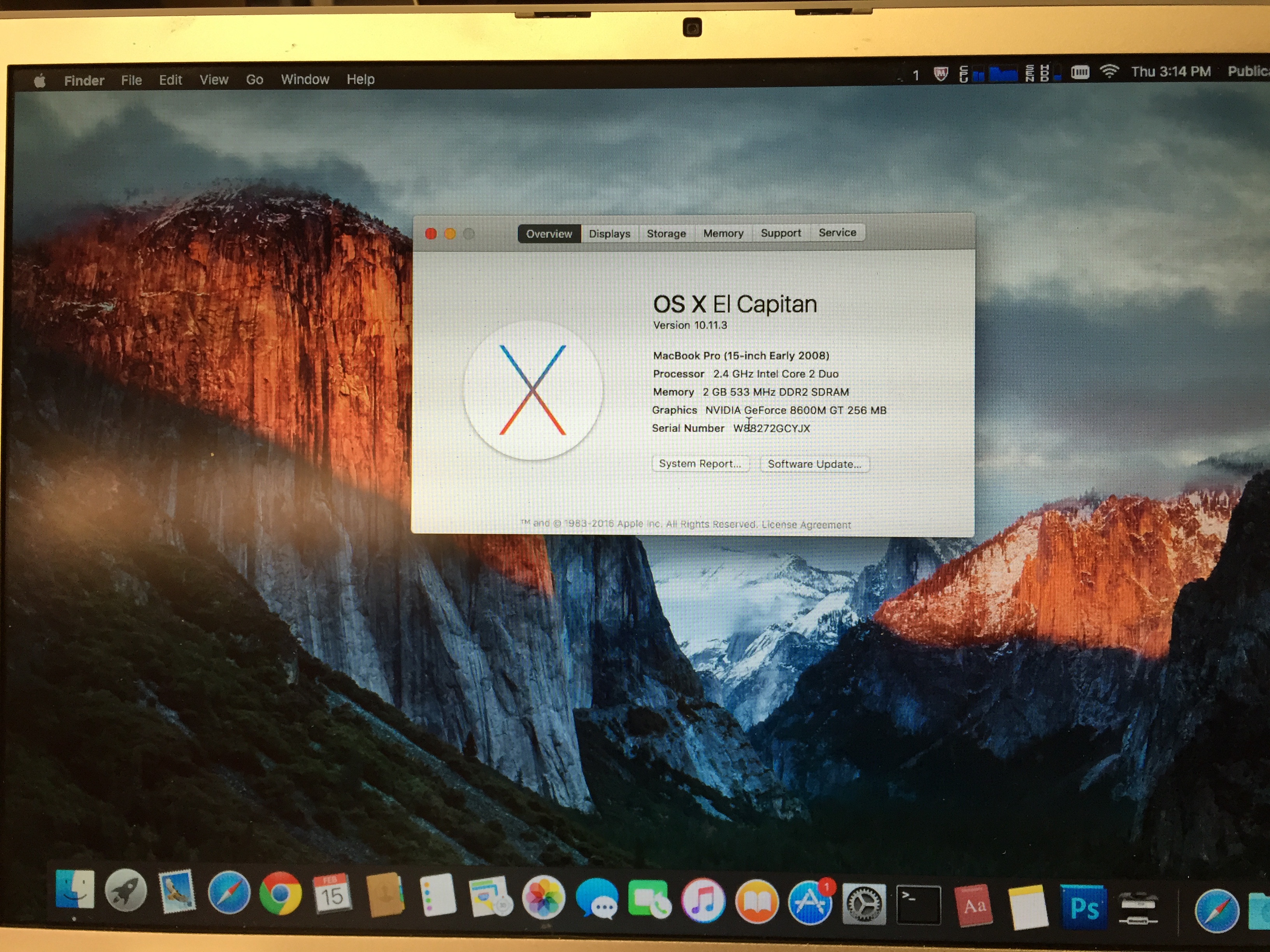
Task: Open Finder from the Dock
Action: (75, 889)
